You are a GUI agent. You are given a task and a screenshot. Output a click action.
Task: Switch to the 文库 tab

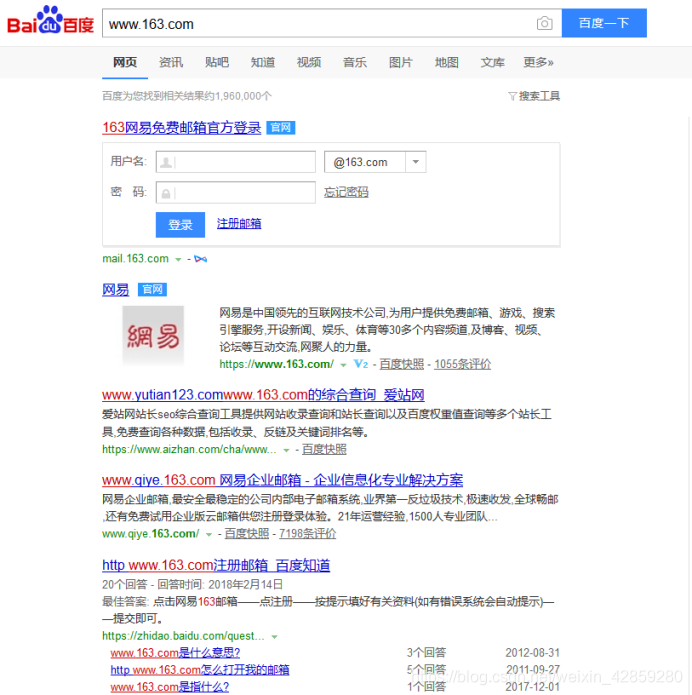click(493, 62)
